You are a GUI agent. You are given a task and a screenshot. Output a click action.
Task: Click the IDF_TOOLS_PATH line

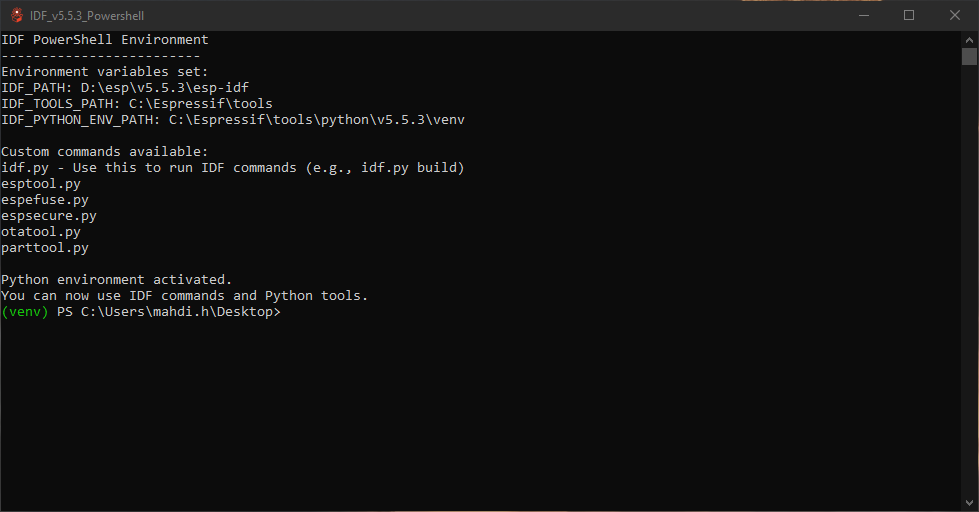click(x=137, y=104)
